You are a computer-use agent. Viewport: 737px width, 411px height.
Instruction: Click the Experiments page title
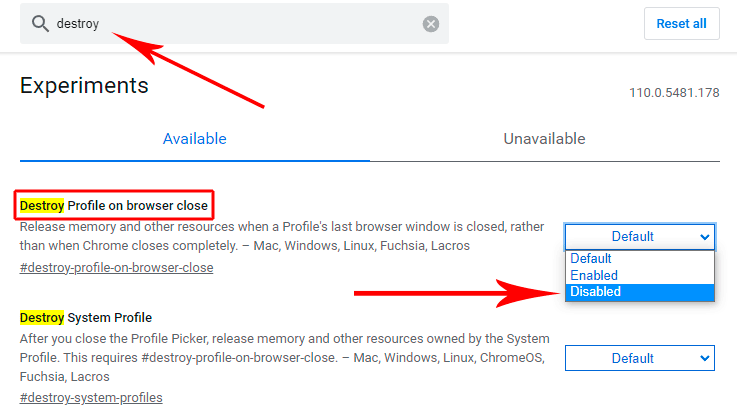84,86
